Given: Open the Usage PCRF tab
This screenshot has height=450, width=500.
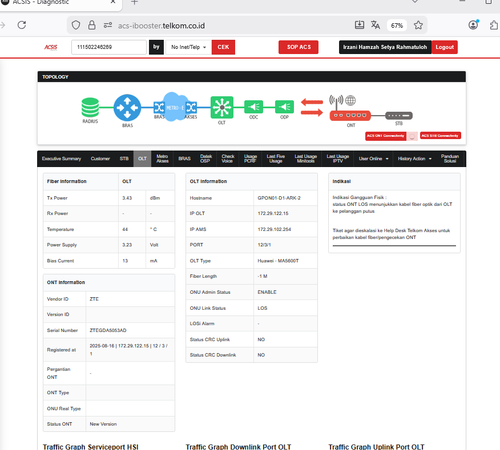Looking at the screenshot, I should tap(250, 159).
